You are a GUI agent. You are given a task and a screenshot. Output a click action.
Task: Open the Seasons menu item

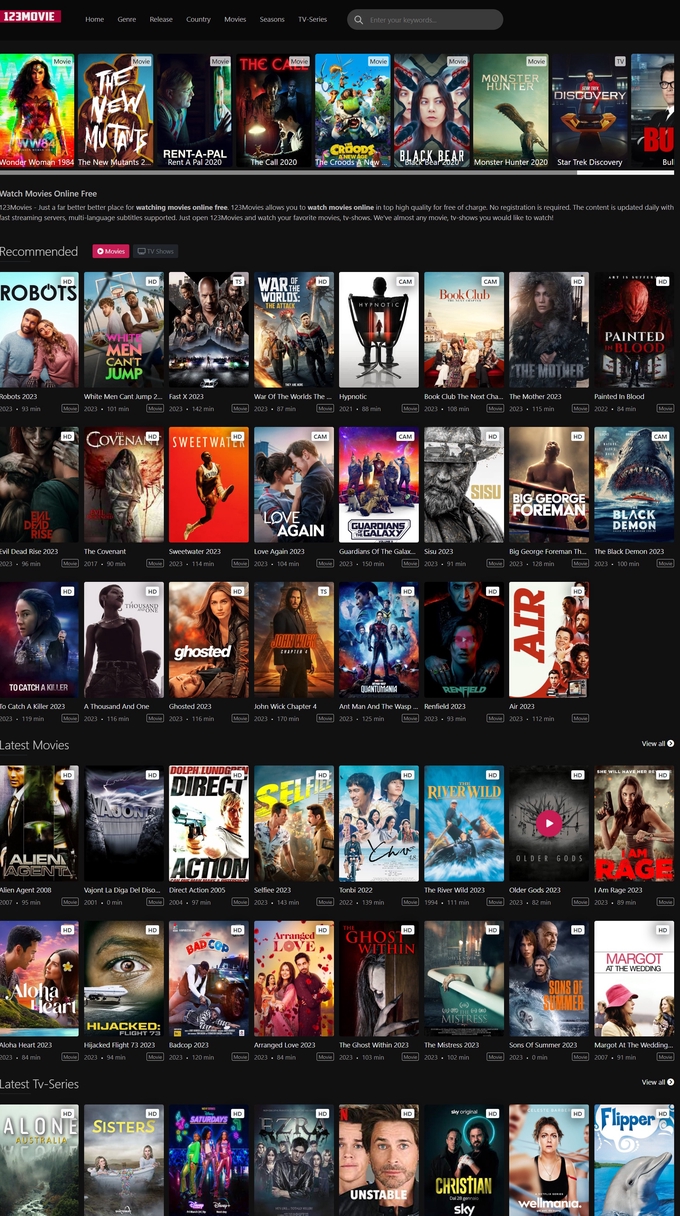[x=272, y=20]
